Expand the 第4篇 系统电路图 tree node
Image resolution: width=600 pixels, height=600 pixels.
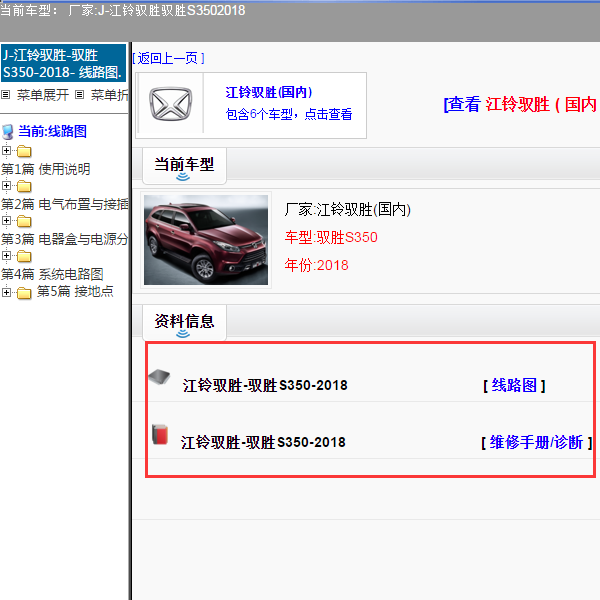[7, 257]
